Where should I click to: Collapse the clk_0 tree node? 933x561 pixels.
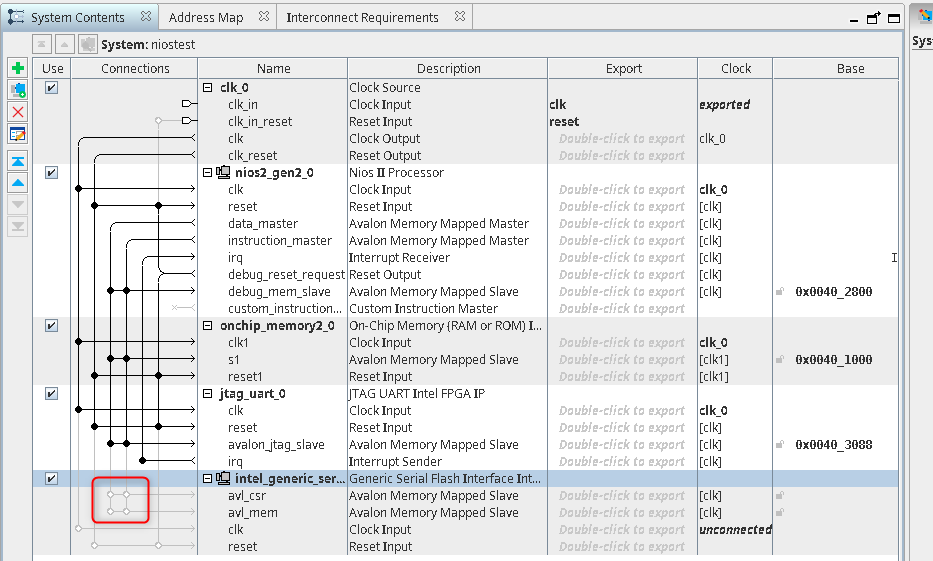[x=208, y=87]
